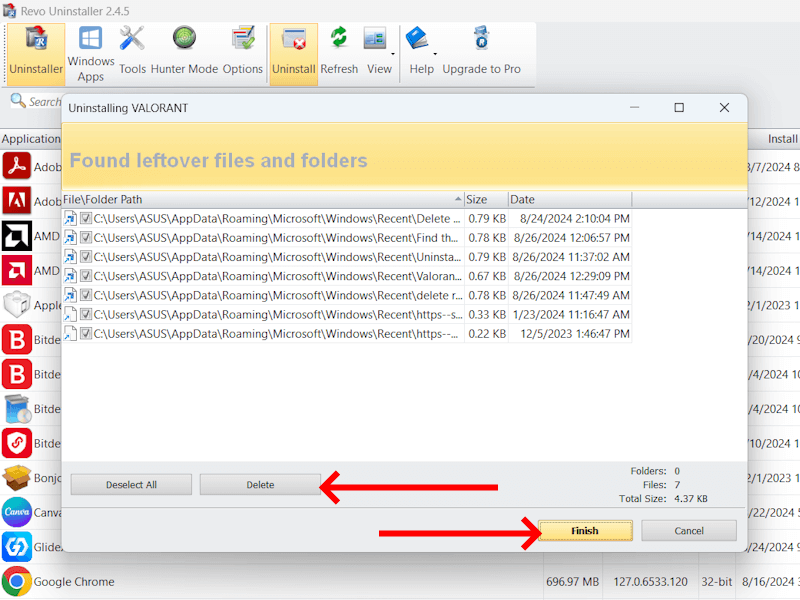Cancel the VALORANT uninstall dialog
The image size is (800, 600).
(689, 531)
